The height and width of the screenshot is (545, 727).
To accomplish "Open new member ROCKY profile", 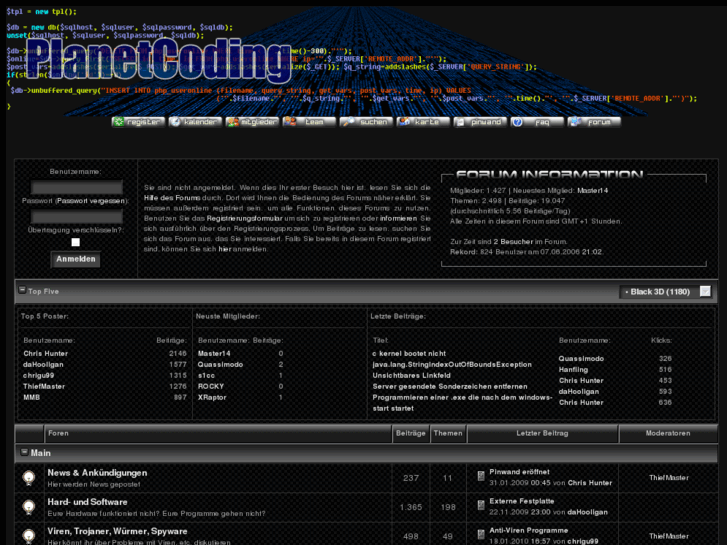I will coord(211,386).
